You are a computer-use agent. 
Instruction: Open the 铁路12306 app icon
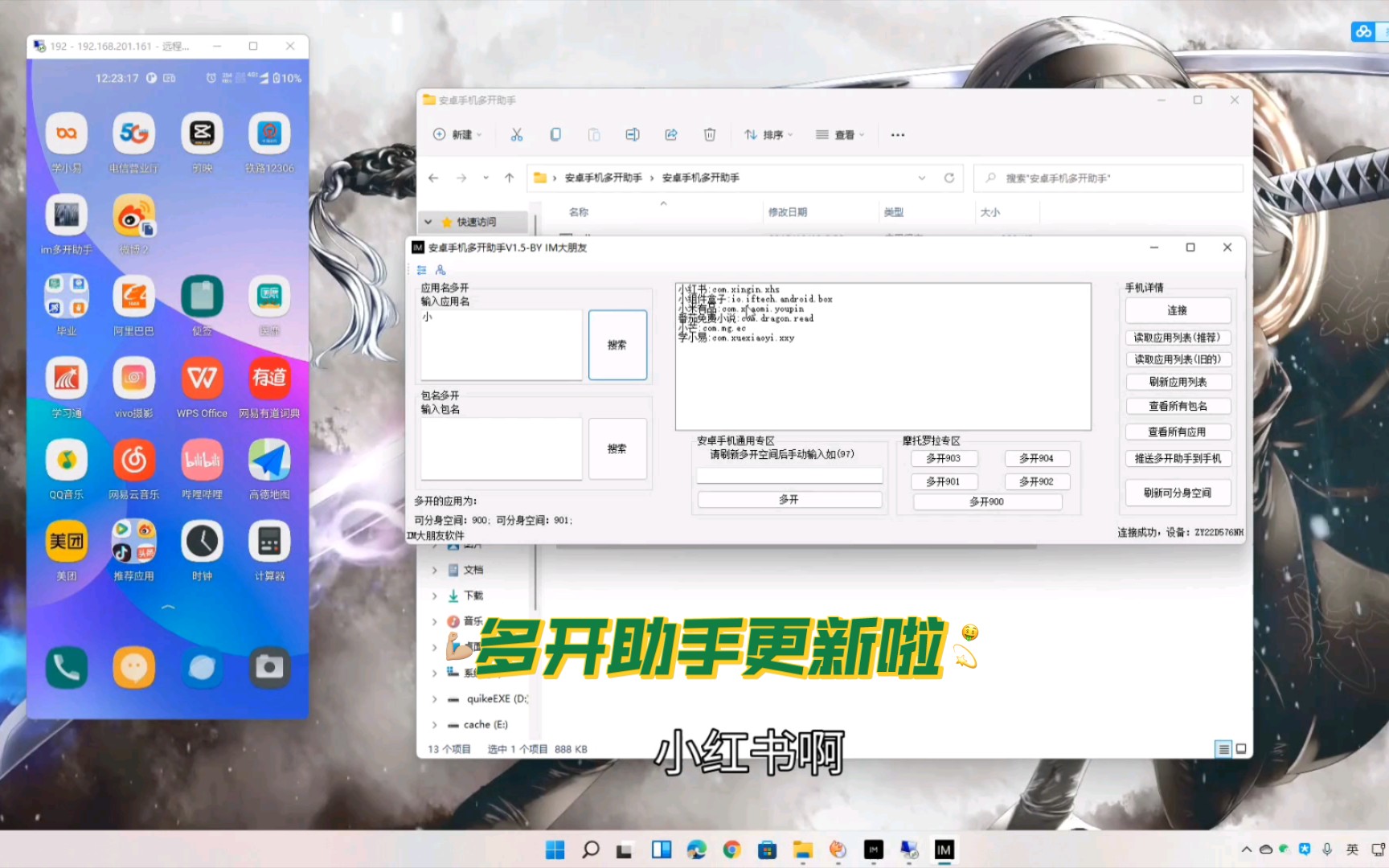pyautogui.click(x=269, y=133)
